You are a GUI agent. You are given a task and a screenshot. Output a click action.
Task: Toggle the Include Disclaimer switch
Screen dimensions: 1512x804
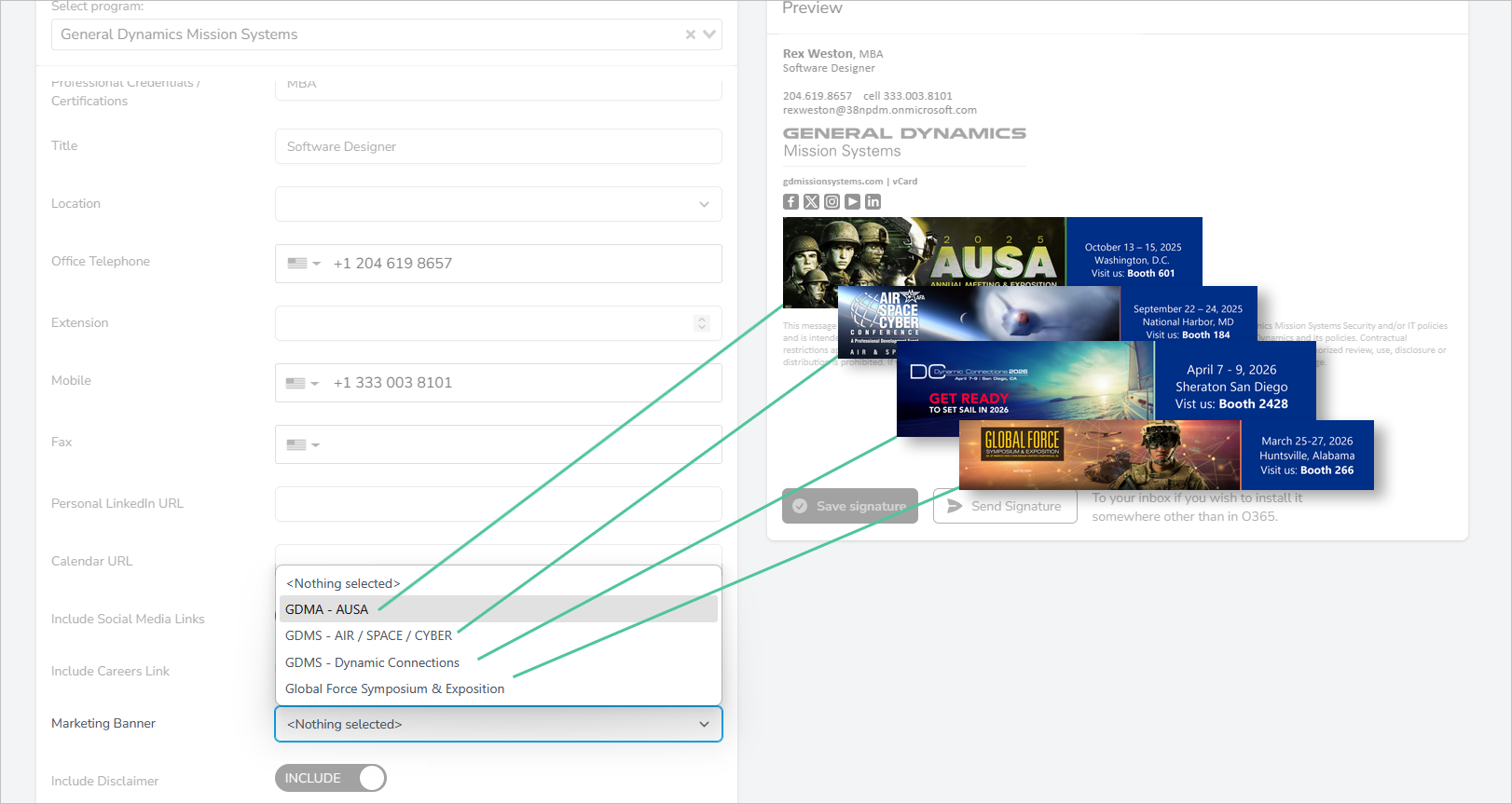tap(331, 778)
